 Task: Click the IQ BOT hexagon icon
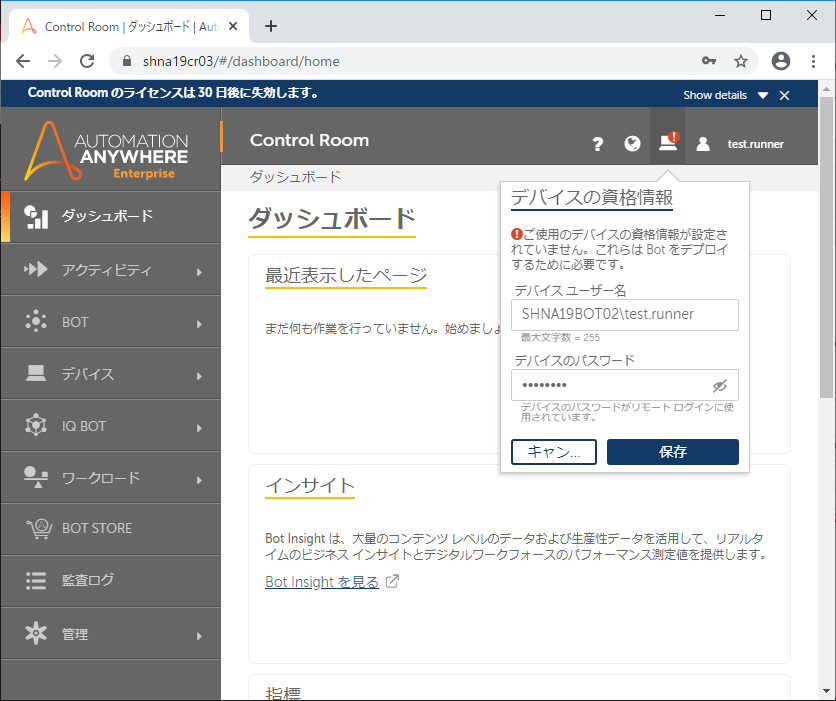coord(36,425)
